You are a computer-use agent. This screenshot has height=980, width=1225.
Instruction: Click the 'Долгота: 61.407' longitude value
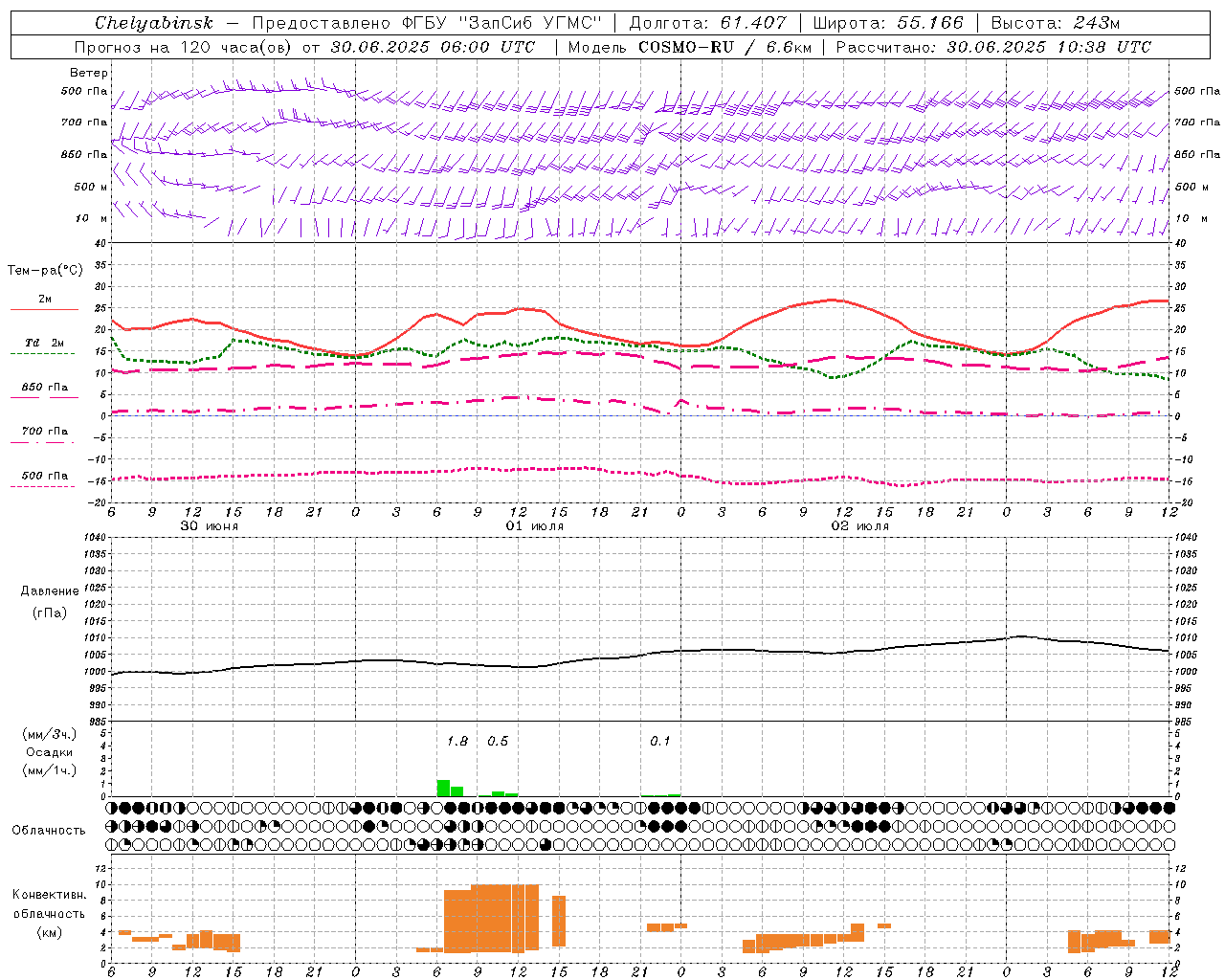[707, 23]
